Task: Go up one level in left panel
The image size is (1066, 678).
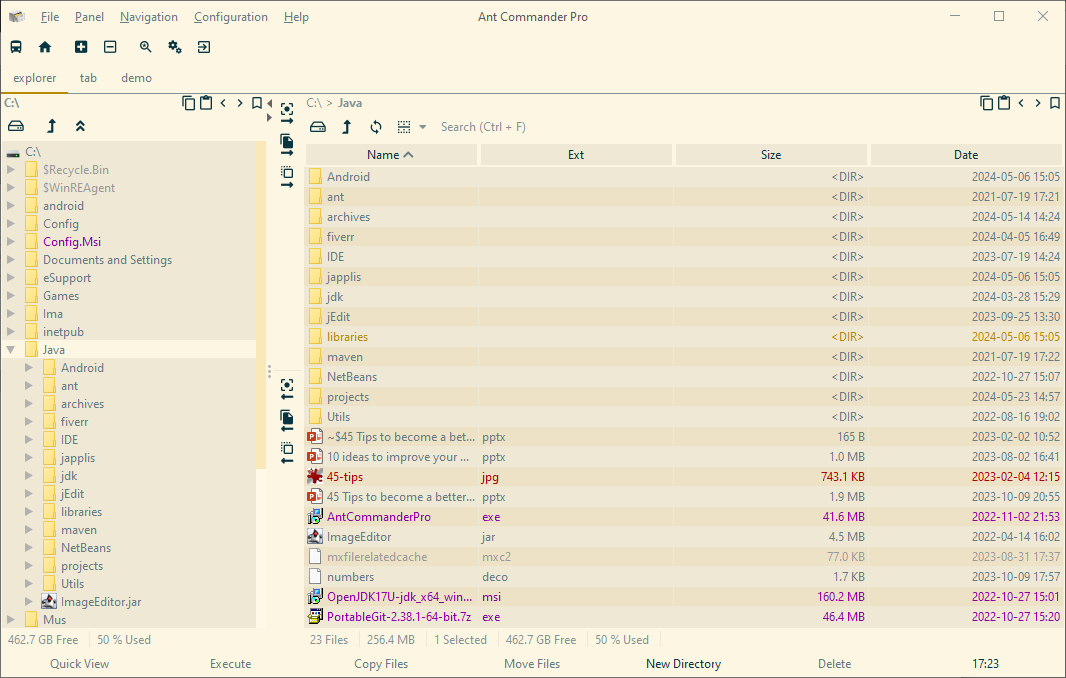Action: tap(52, 126)
